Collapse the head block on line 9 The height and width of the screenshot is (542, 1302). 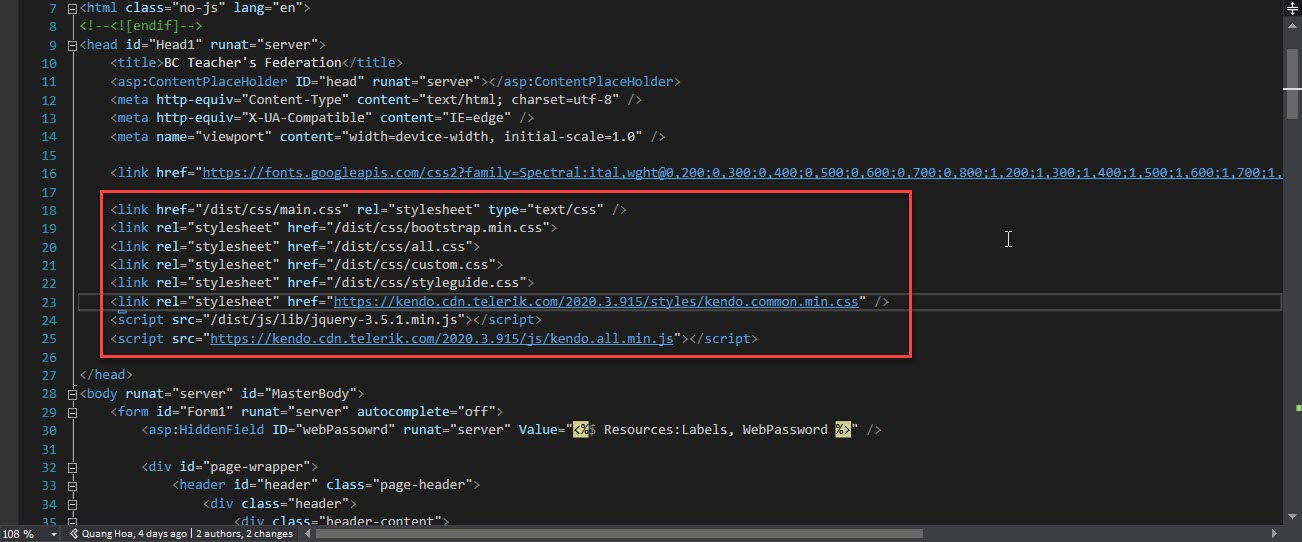click(71, 45)
